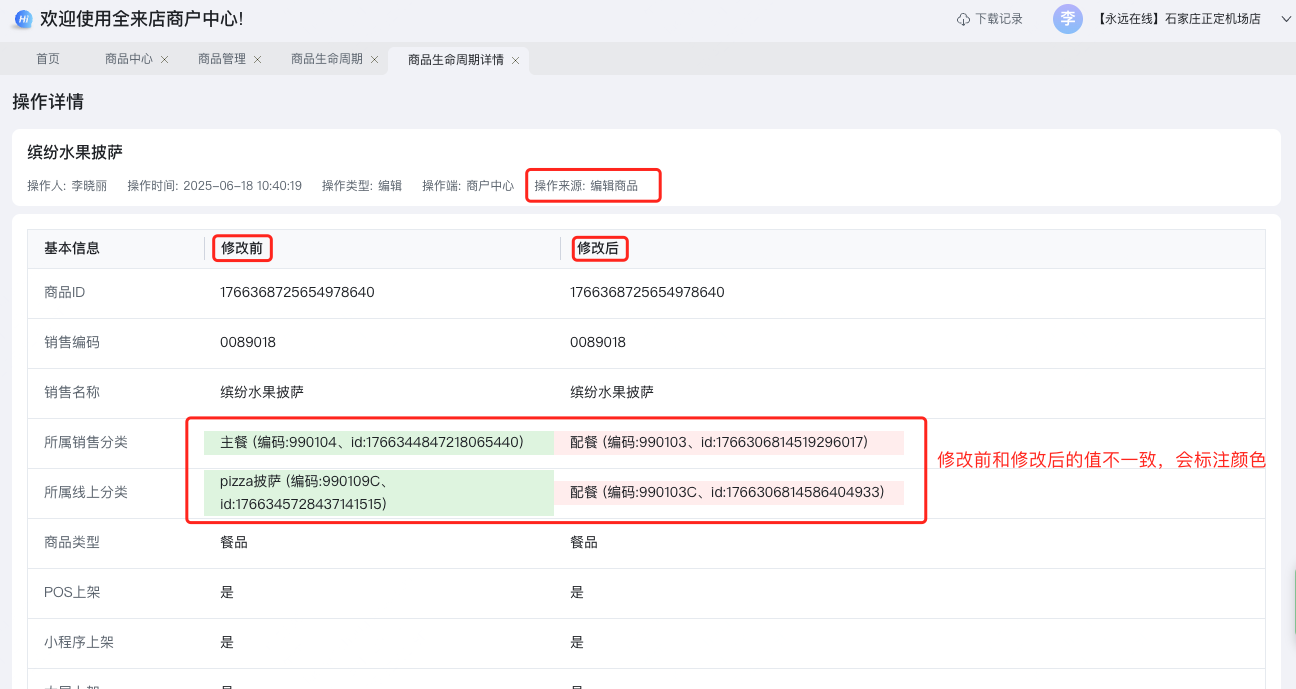Image resolution: width=1296 pixels, height=689 pixels.
Task: Click the 基本信息 column header
Action: pyautogui.click(x=72, y=248)
